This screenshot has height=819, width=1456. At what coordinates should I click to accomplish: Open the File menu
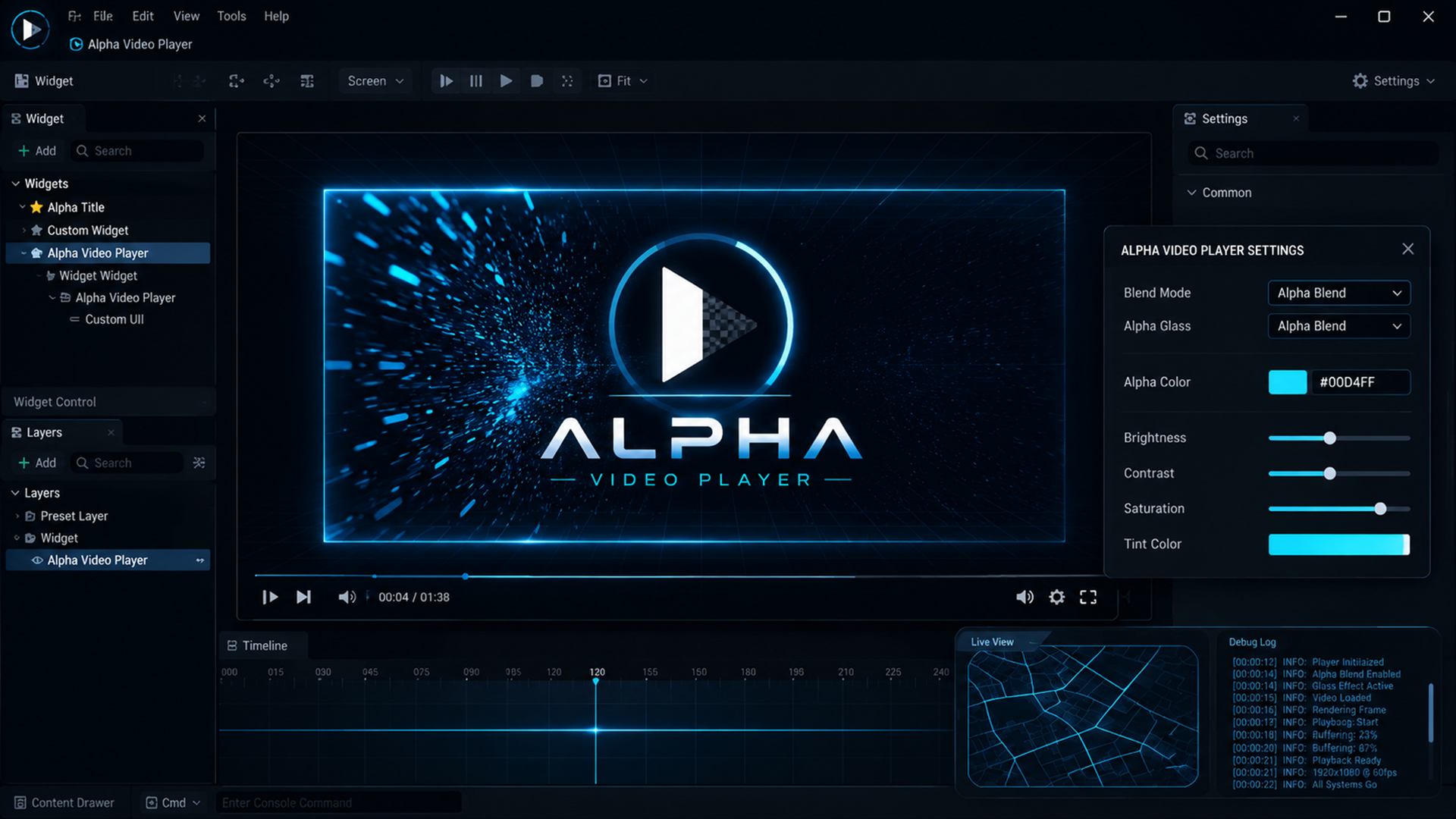pyautogui.click(x=103, y=16)
